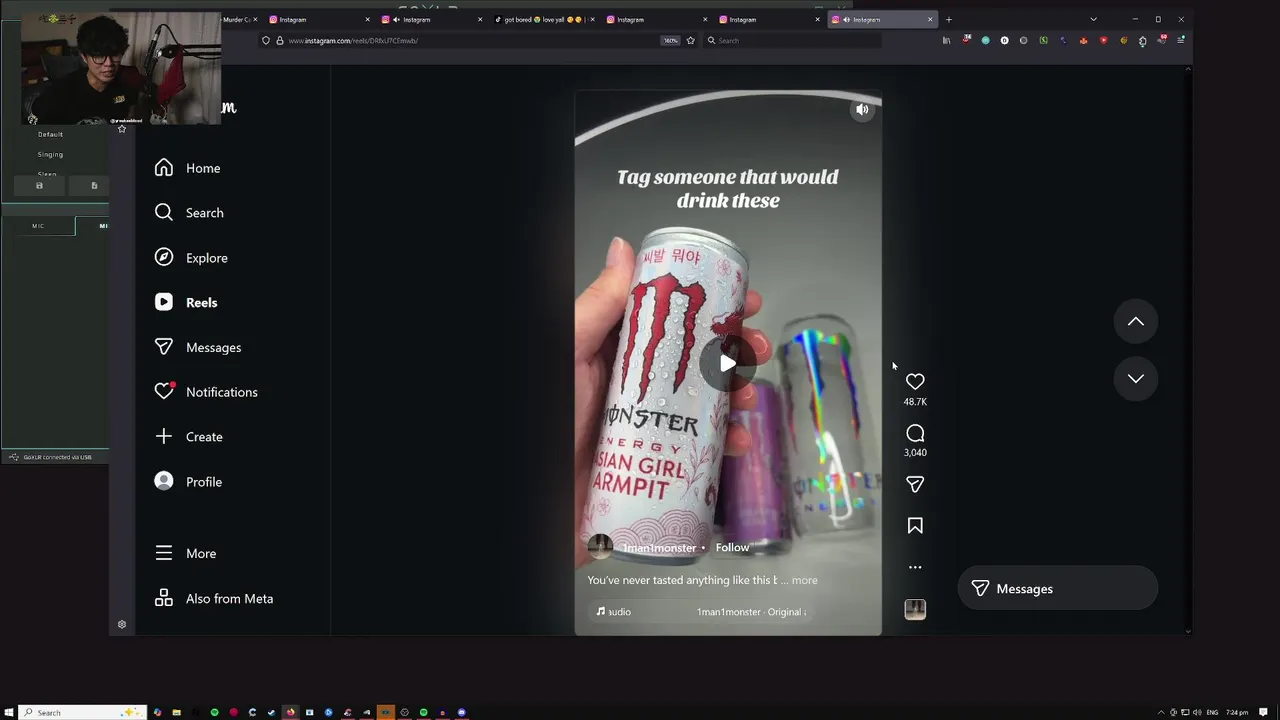Click the 160% zoom level badge
The height and width of the screenshot is (720, 1280).
coord(670,41)
